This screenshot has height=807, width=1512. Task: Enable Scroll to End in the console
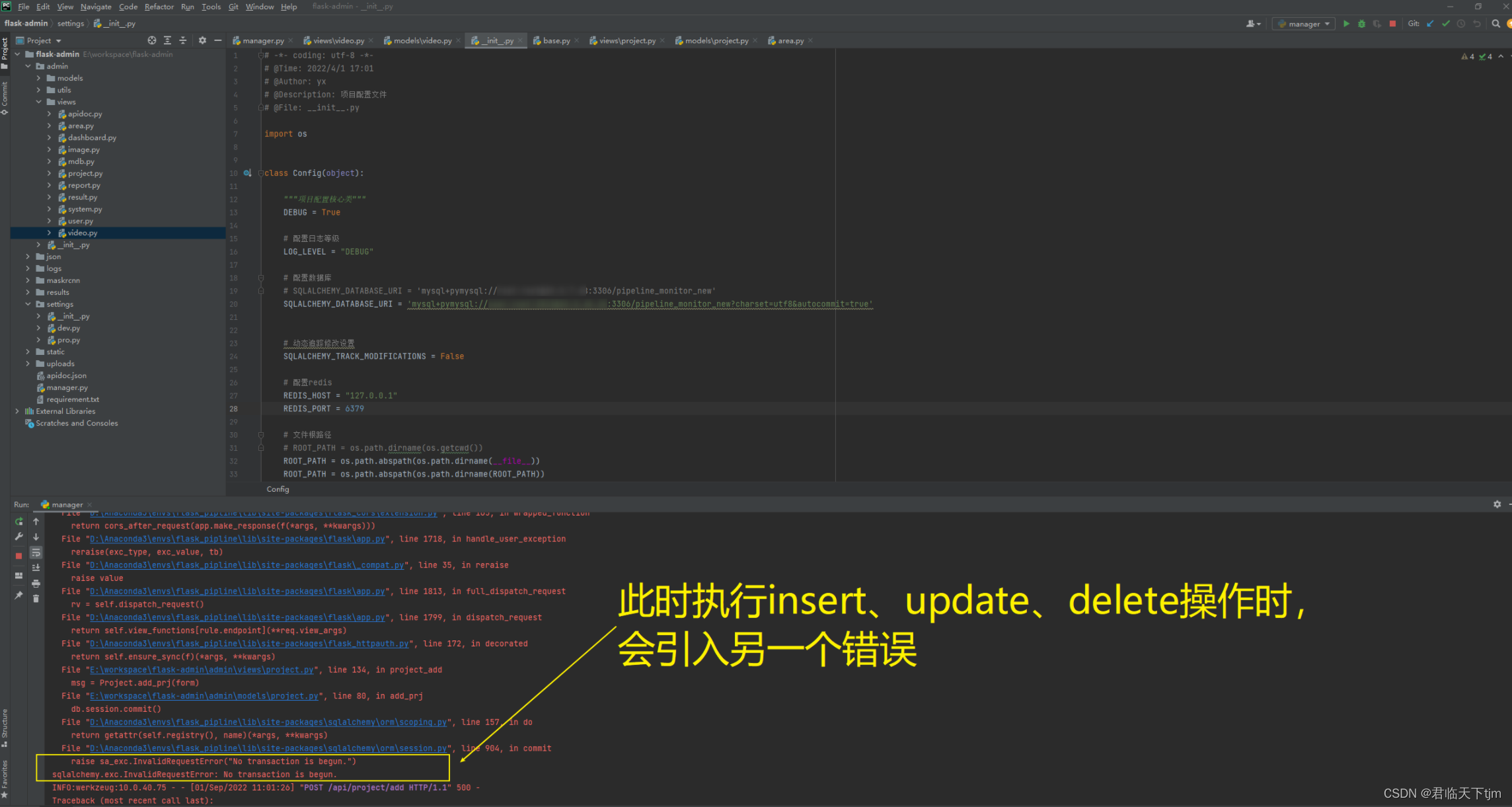pos(36,568)
